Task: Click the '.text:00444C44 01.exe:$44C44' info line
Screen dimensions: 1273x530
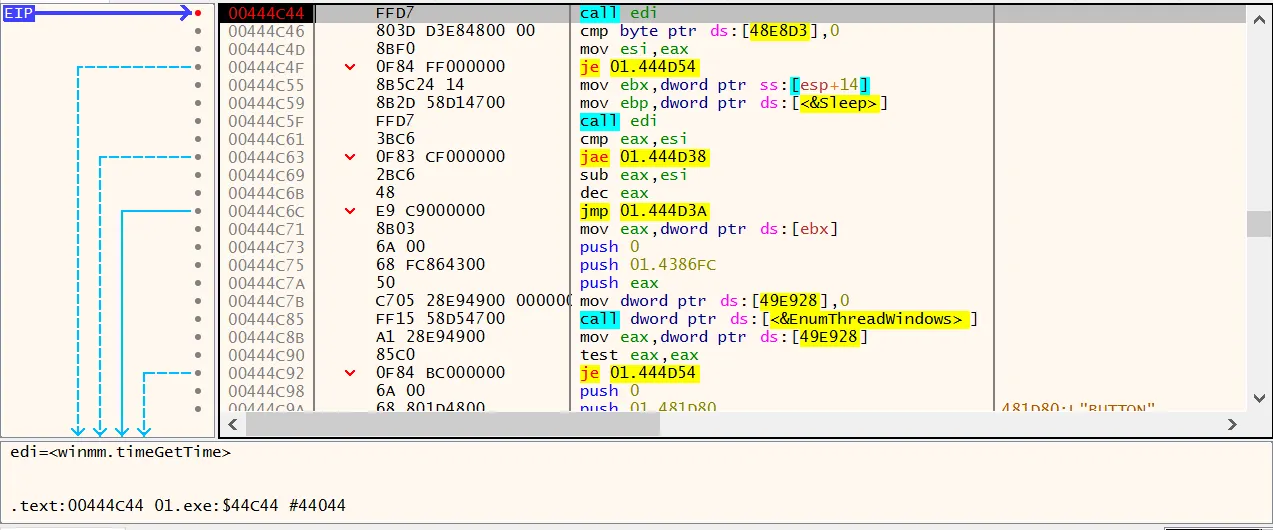Action: (178, 506)
